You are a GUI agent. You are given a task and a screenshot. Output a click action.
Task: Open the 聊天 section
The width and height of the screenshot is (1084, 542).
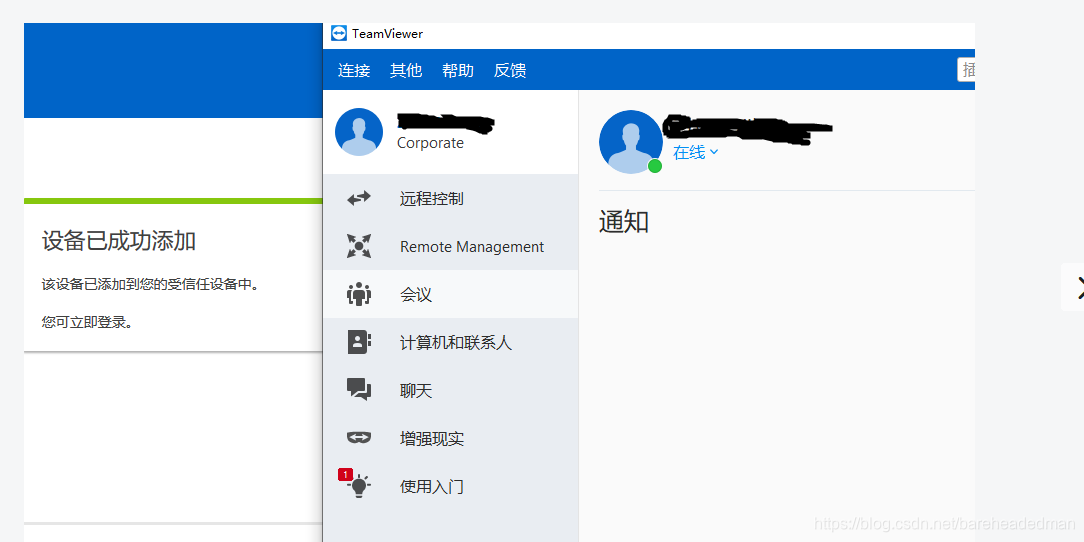click(x=451, y=391)
